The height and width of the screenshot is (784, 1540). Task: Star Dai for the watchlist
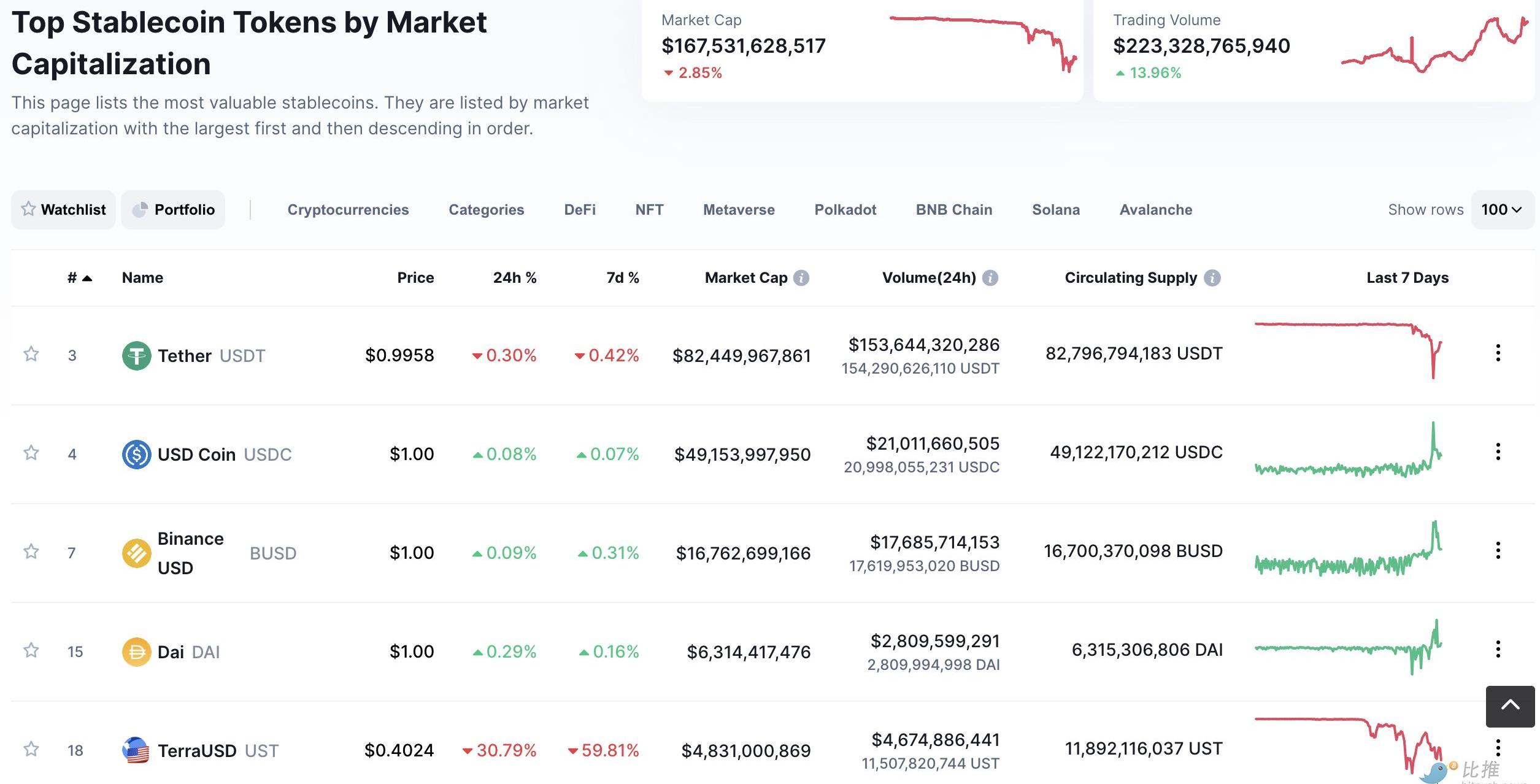[x=31, y=650]
